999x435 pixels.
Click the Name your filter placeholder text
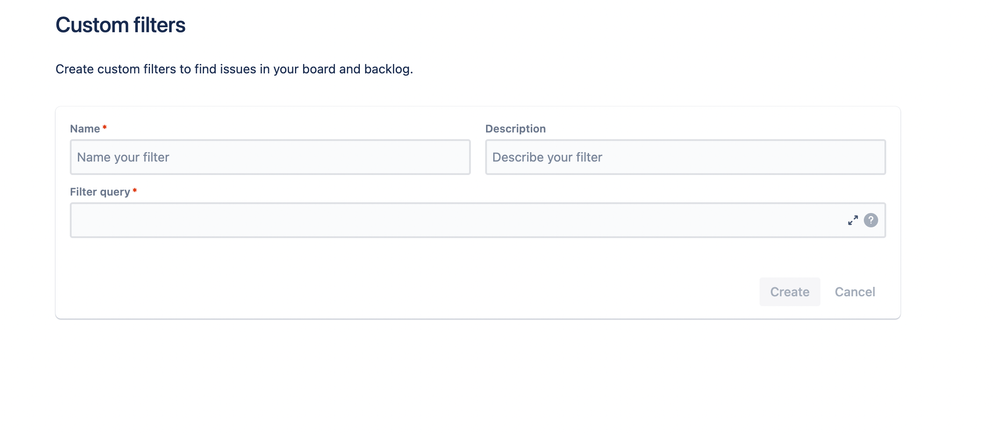(123, 157)
